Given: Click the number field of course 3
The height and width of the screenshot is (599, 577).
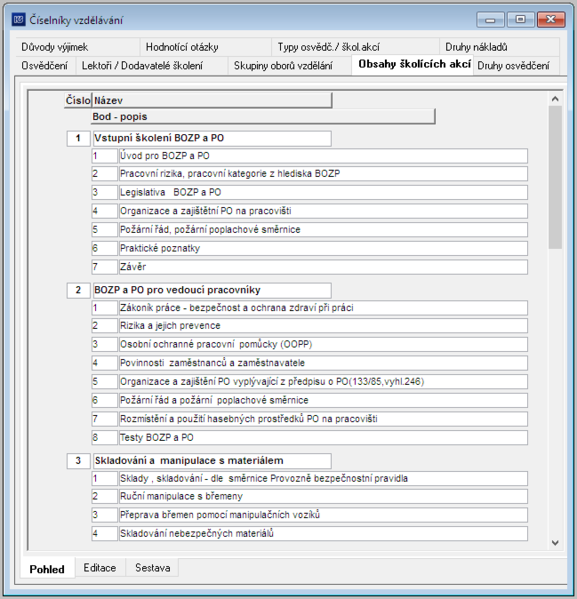Looking at the screenshot, I should (78, 461).
